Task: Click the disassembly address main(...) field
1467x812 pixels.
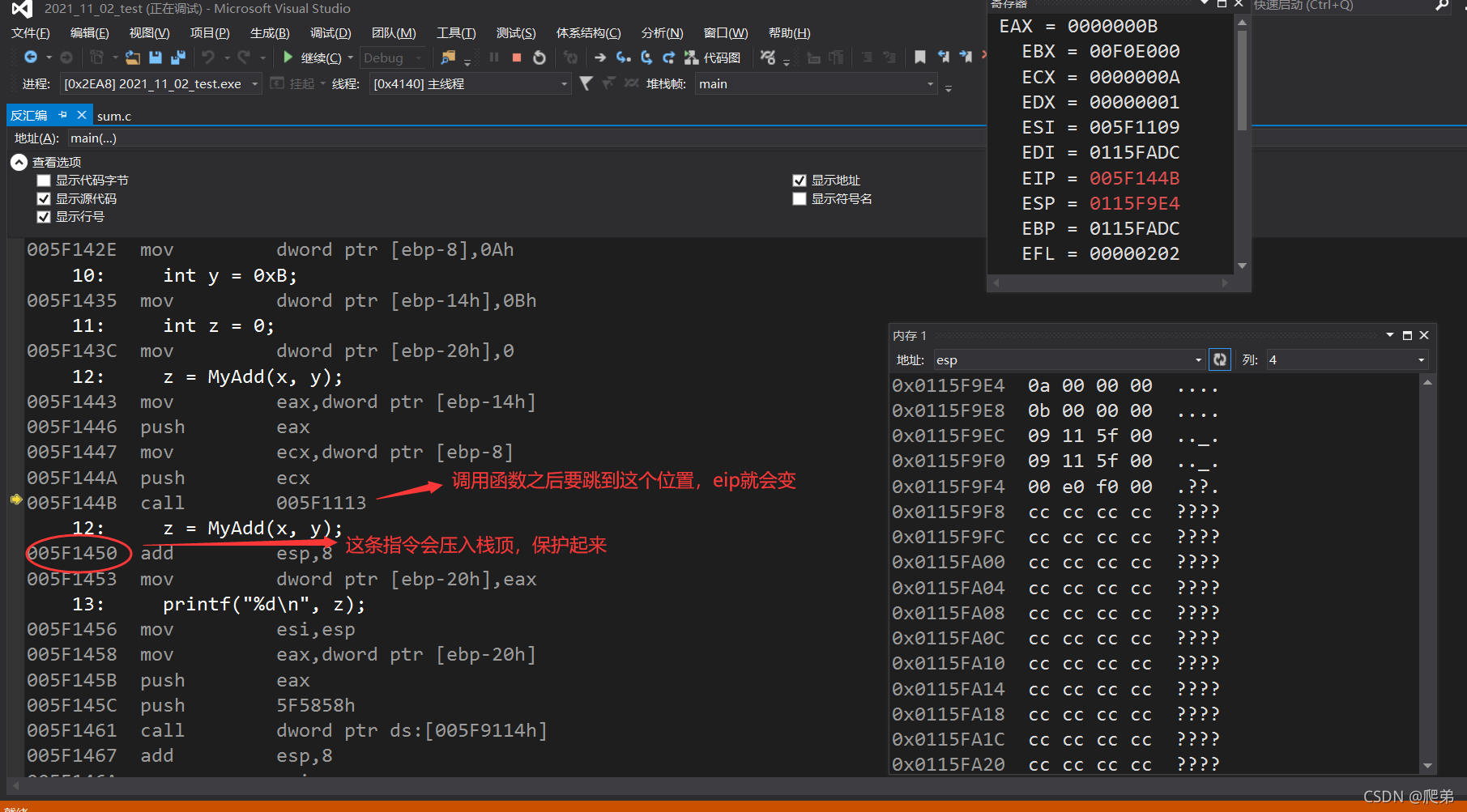Action: (525, 138)
